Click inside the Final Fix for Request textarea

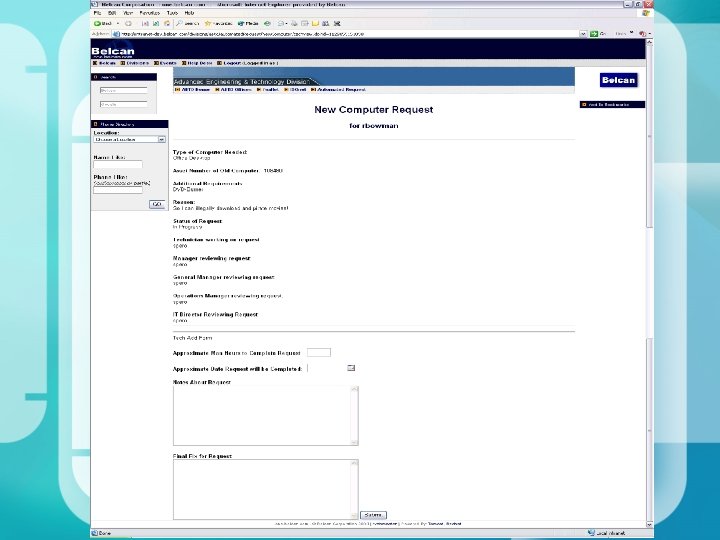(262, 489)
